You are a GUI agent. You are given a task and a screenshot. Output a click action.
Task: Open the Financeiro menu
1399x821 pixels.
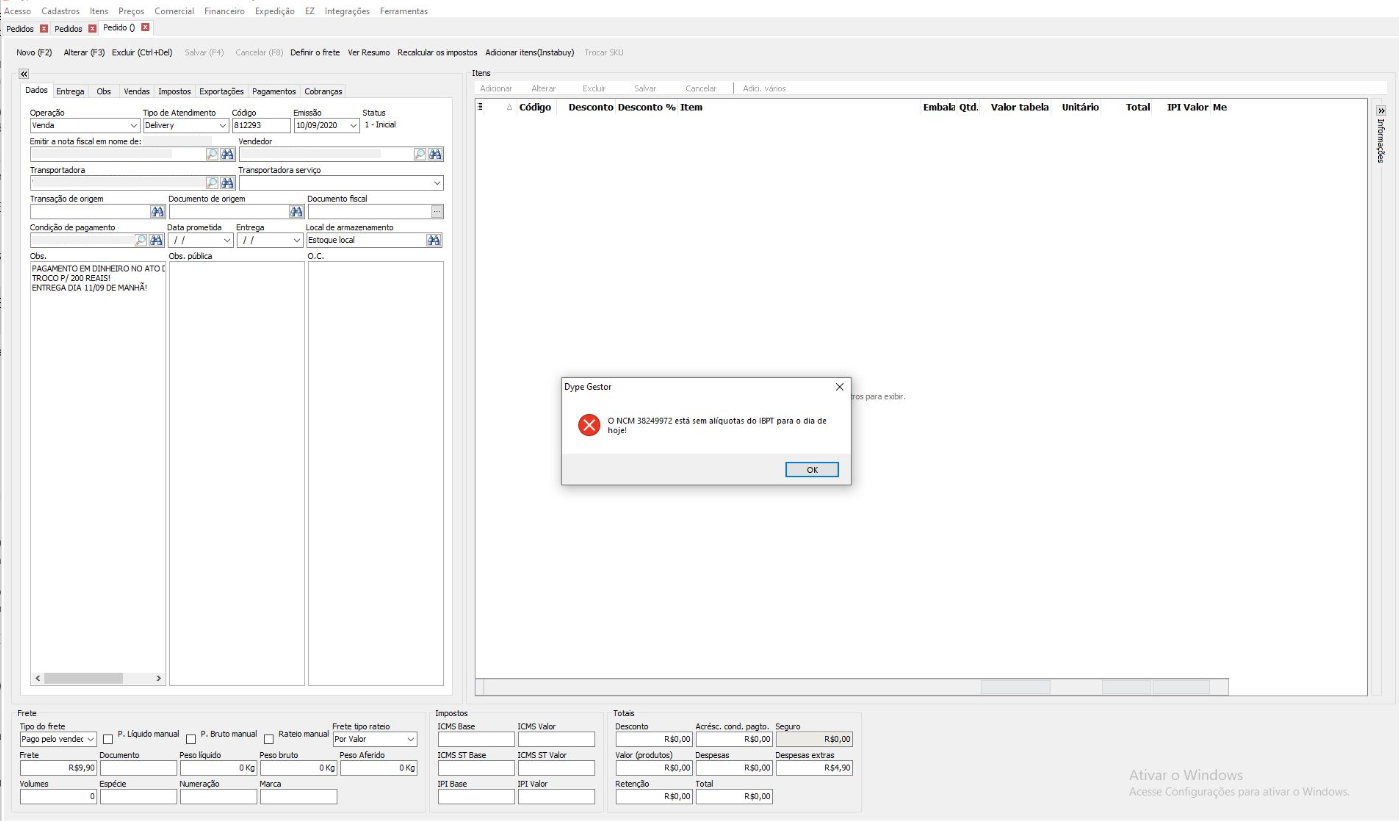(224, 11)
